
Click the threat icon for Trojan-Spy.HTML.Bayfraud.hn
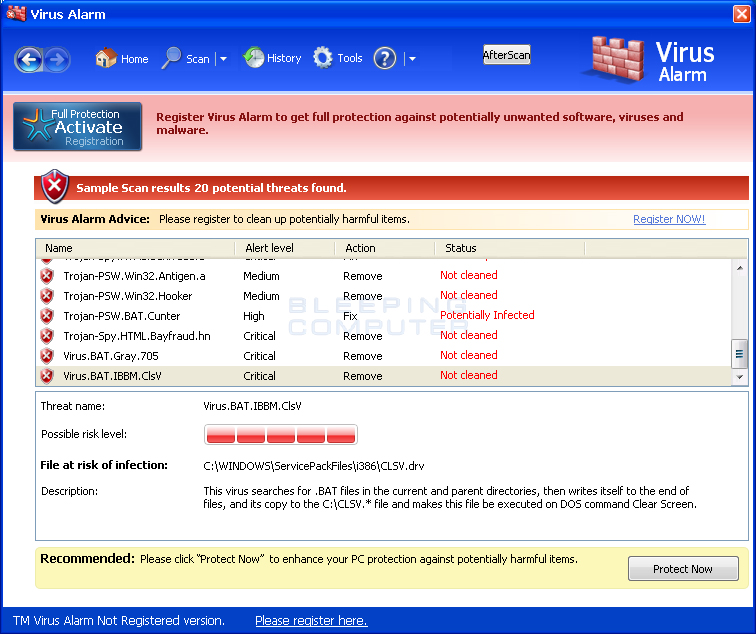coord(47,336)
